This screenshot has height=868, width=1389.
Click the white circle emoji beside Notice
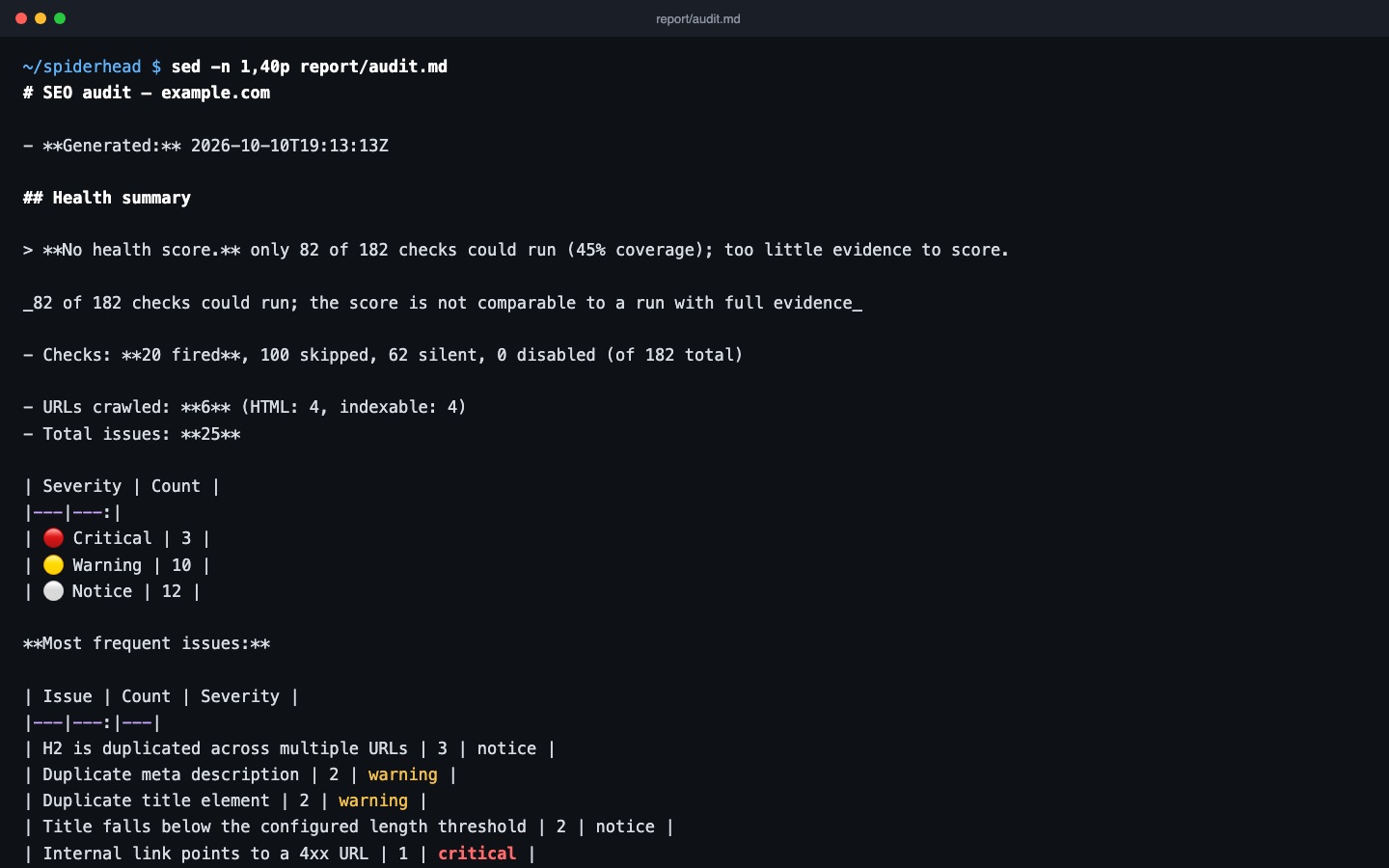[x=53, y=591]
